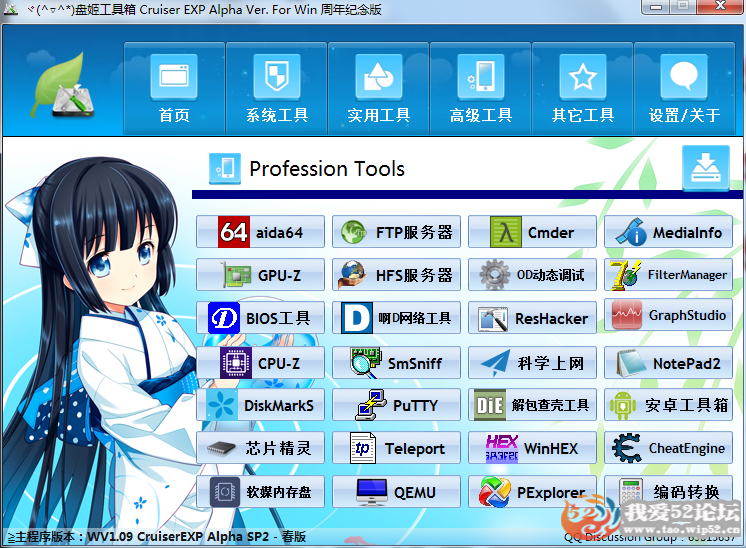This screenshot has height=548, width=746.
Task: Start HFS服务器 tool
Action: tap(396, 274)
